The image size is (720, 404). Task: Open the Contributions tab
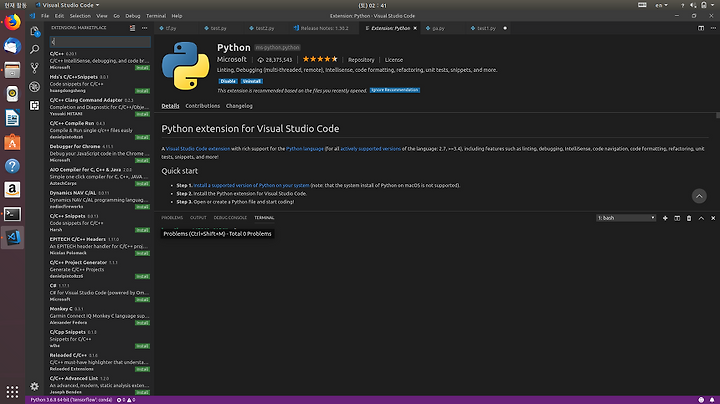coord(202,106)
